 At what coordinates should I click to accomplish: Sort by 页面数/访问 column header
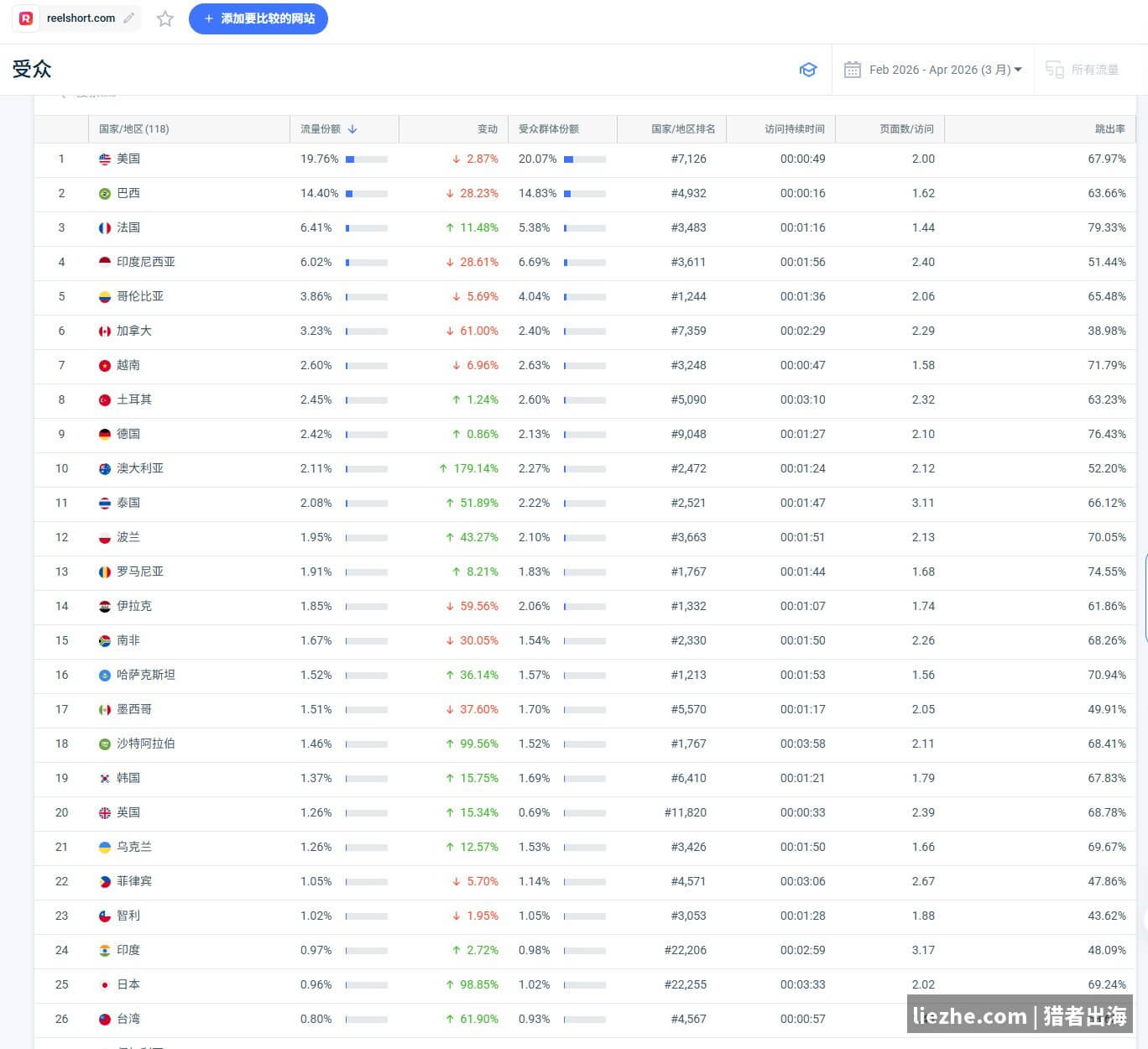[x=906, y=129]
